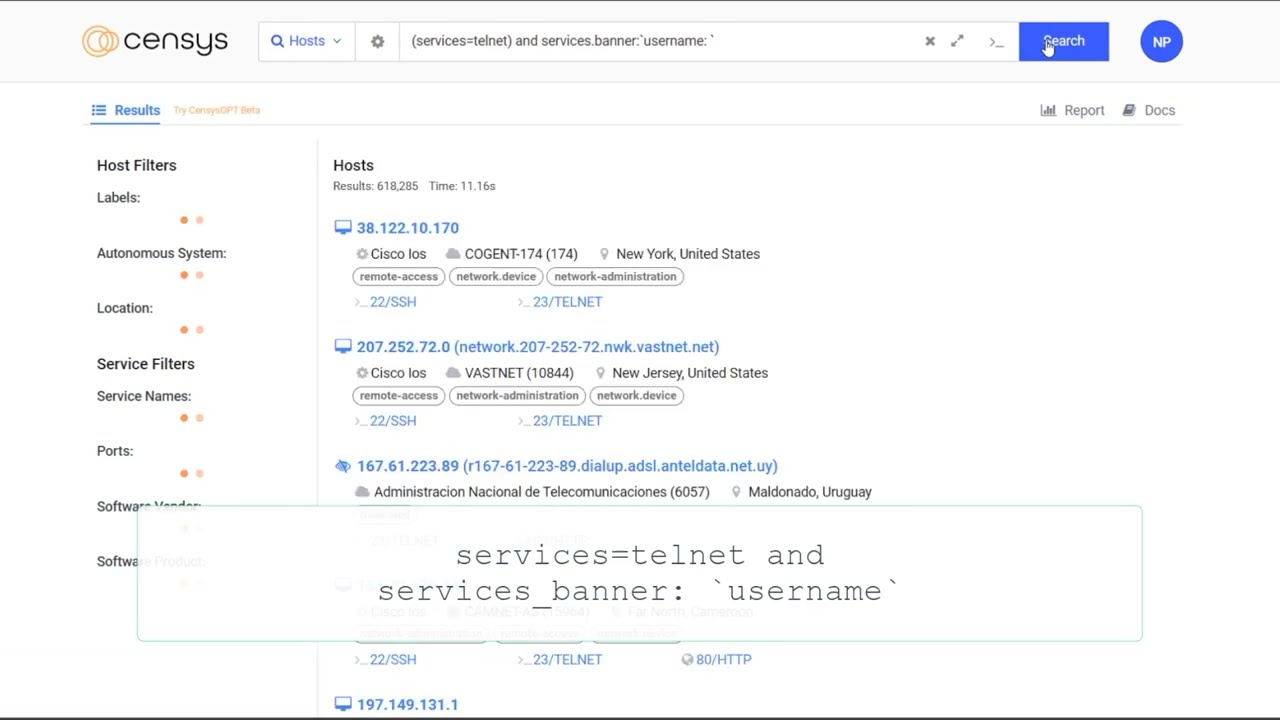Click location pin beside New York, United States

click(604, 254)
